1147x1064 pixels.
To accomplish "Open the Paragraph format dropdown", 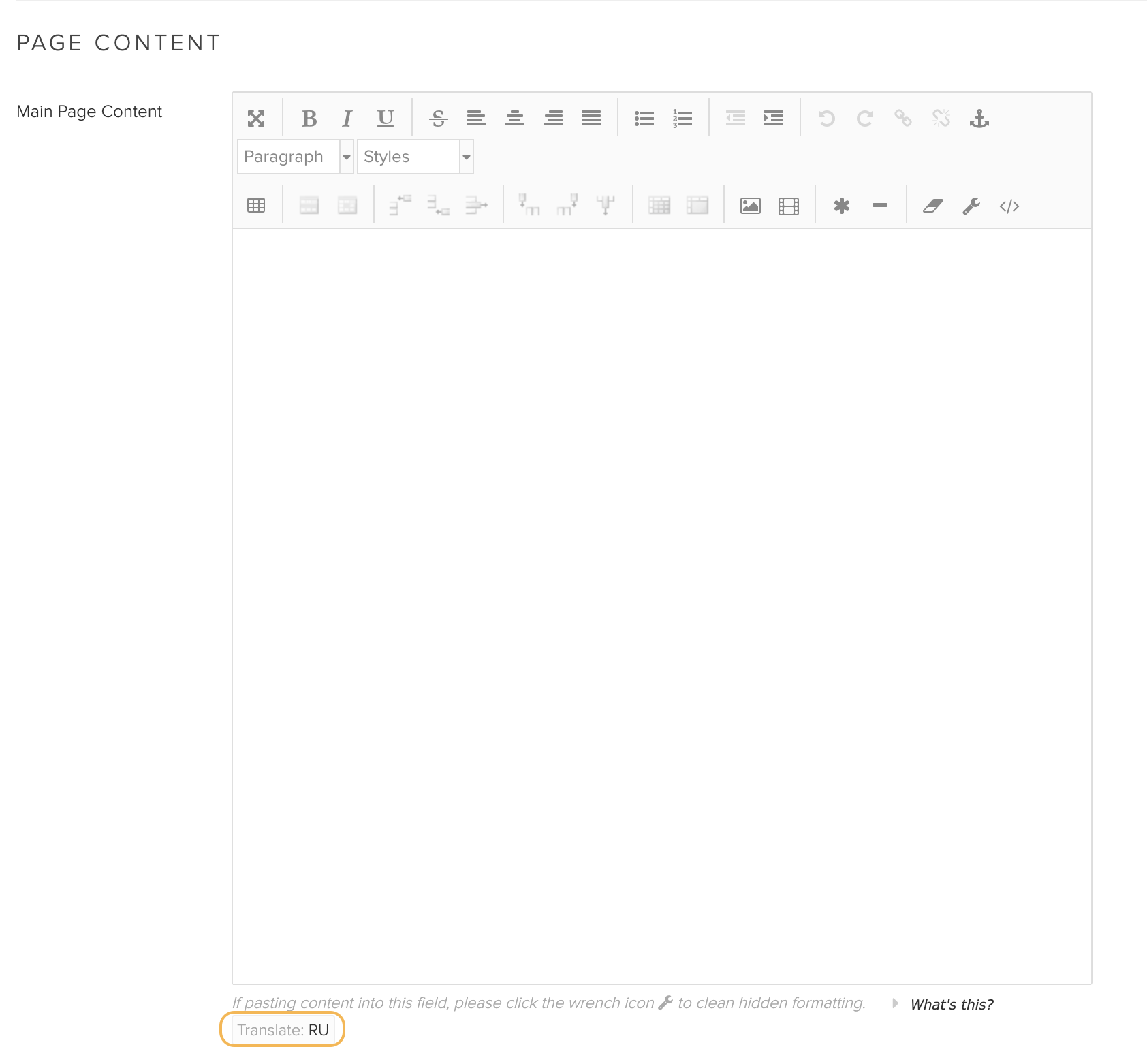I will coord(296,157).
